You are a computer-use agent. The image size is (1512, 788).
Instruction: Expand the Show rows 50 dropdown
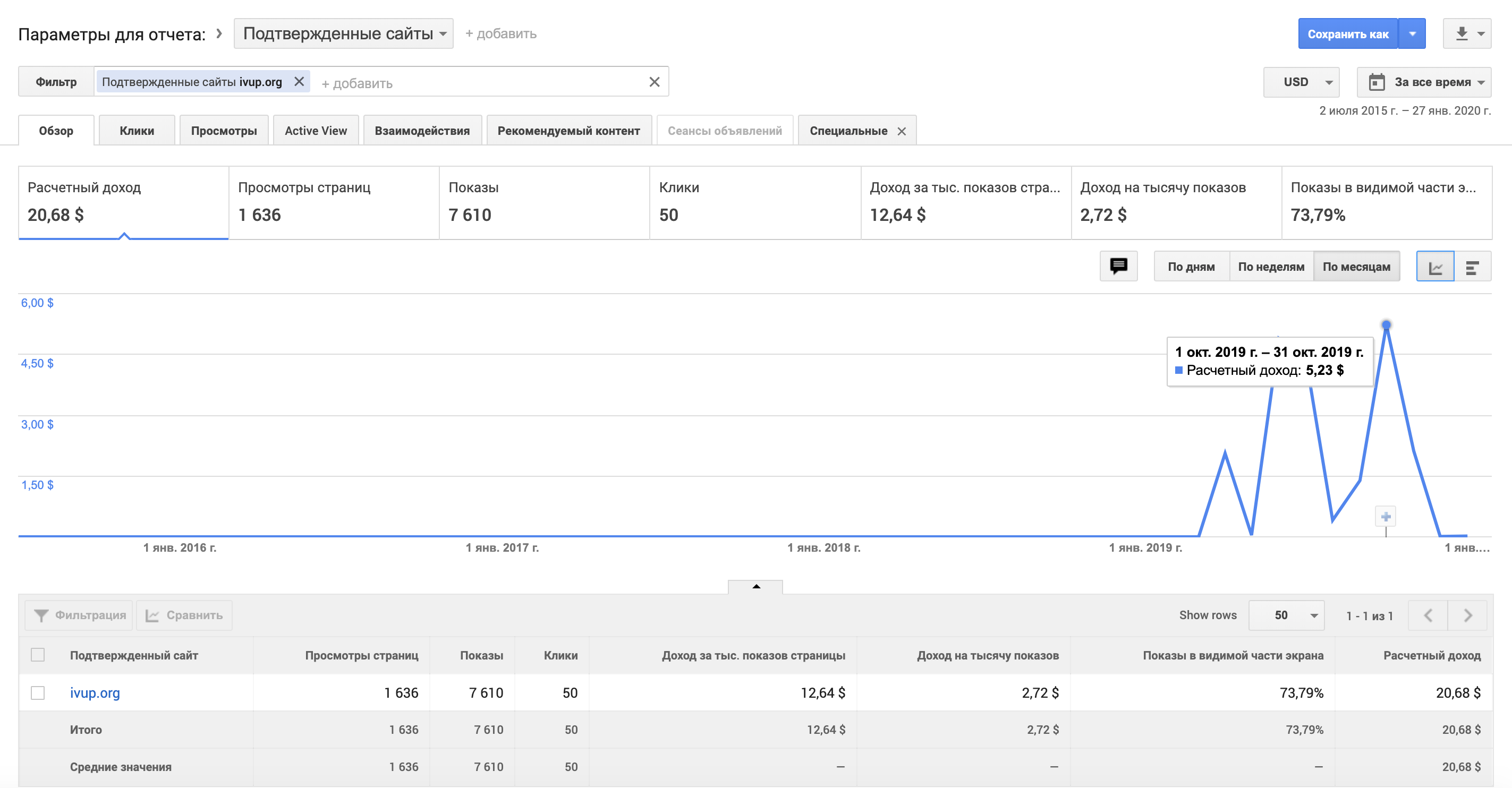coord(1286,615)
